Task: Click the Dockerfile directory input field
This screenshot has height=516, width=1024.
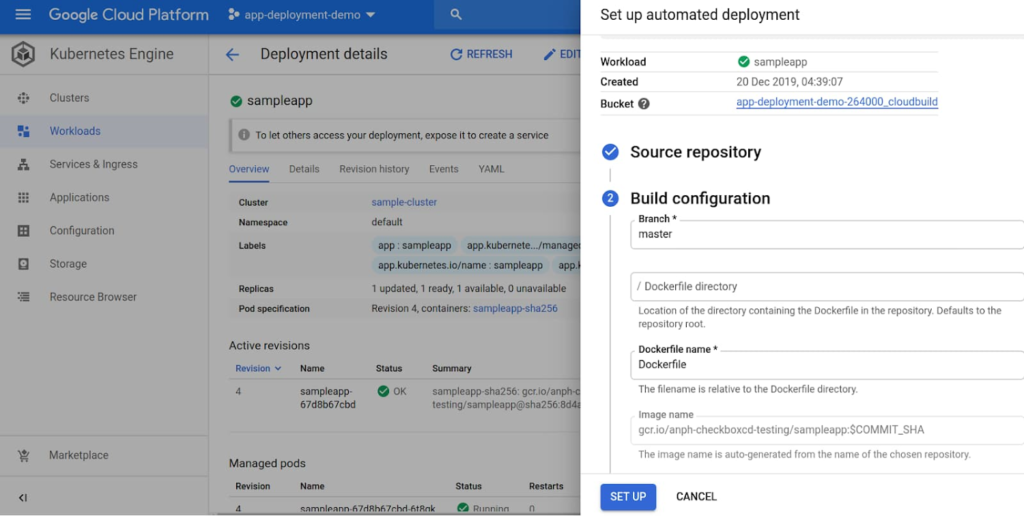Action: 827,287
